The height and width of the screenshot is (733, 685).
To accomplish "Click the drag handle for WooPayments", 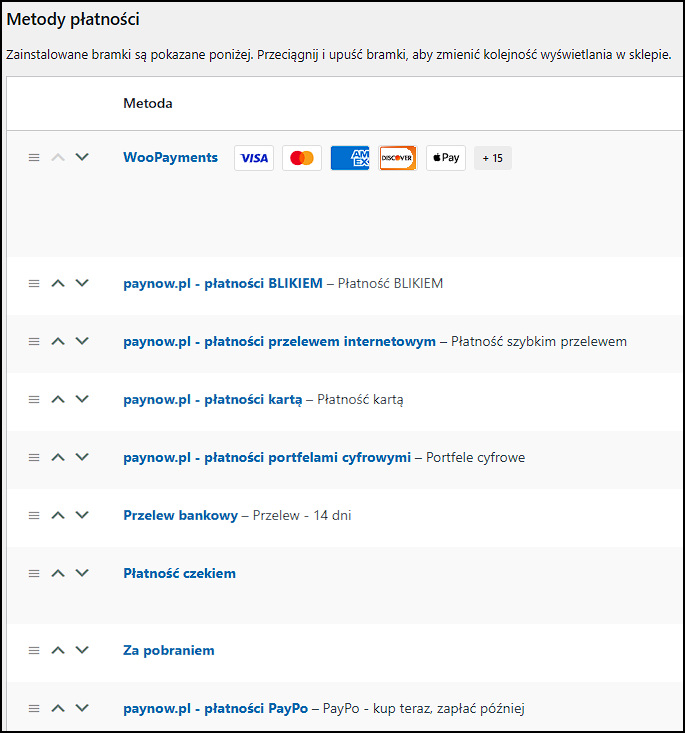I will pyautogui.click(x=34, y=158).
